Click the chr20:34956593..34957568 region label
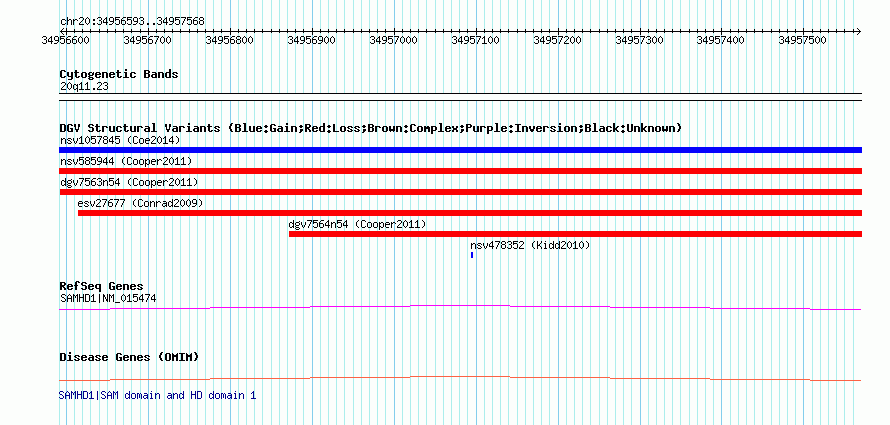 [x=132, y=22]
